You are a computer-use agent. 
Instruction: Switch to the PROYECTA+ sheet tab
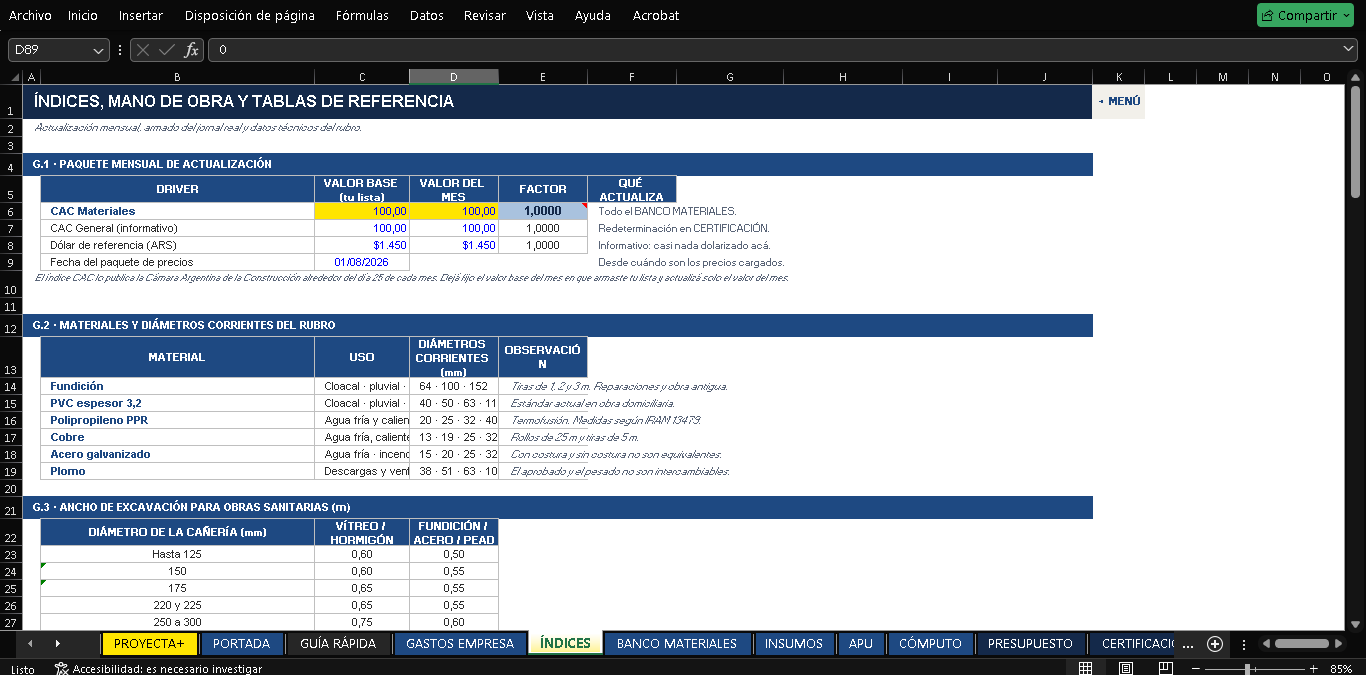[x=150, y=644]
